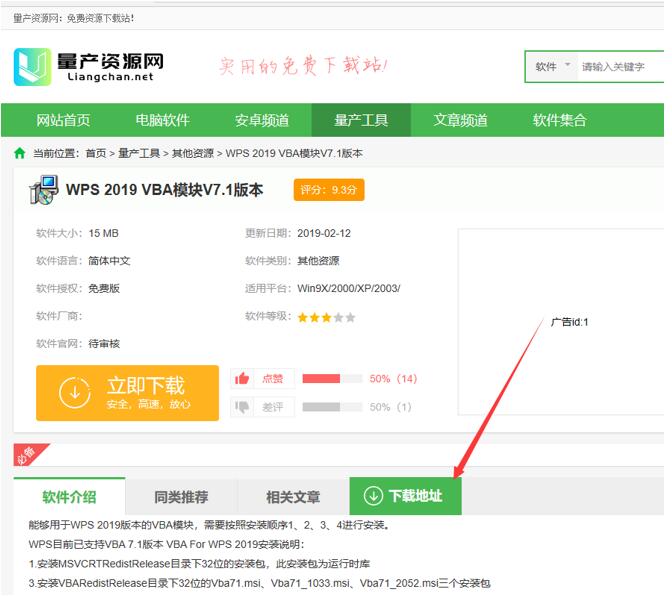Open the 软件 search category dropdown
The height and width of the screenshot is (596, 672).
pos(552,66)
